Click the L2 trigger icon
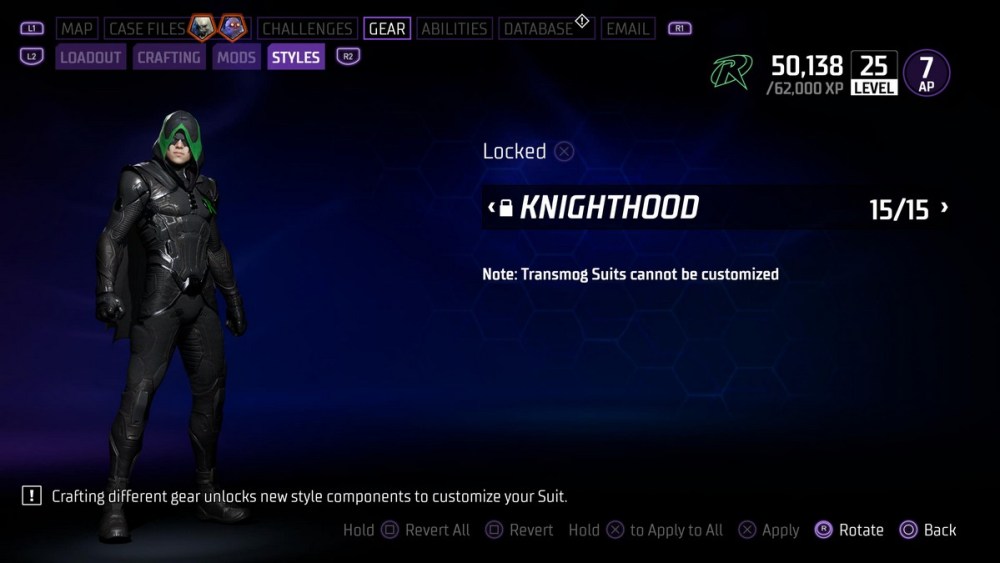 pyautogui.click(x=32, y=57)
